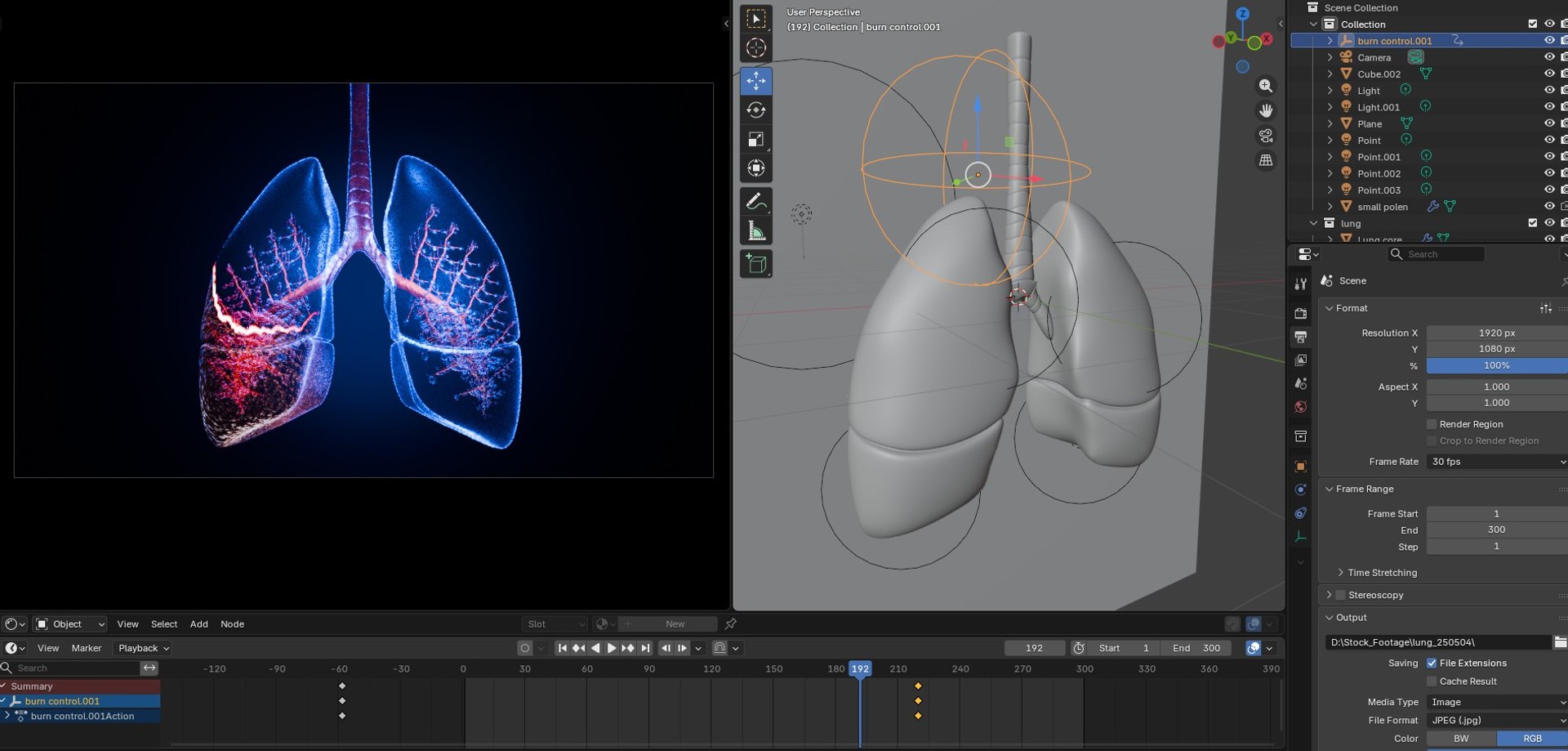Select the Annotate tool
This screenshot has width=1568, height=751.
point(756,201)
